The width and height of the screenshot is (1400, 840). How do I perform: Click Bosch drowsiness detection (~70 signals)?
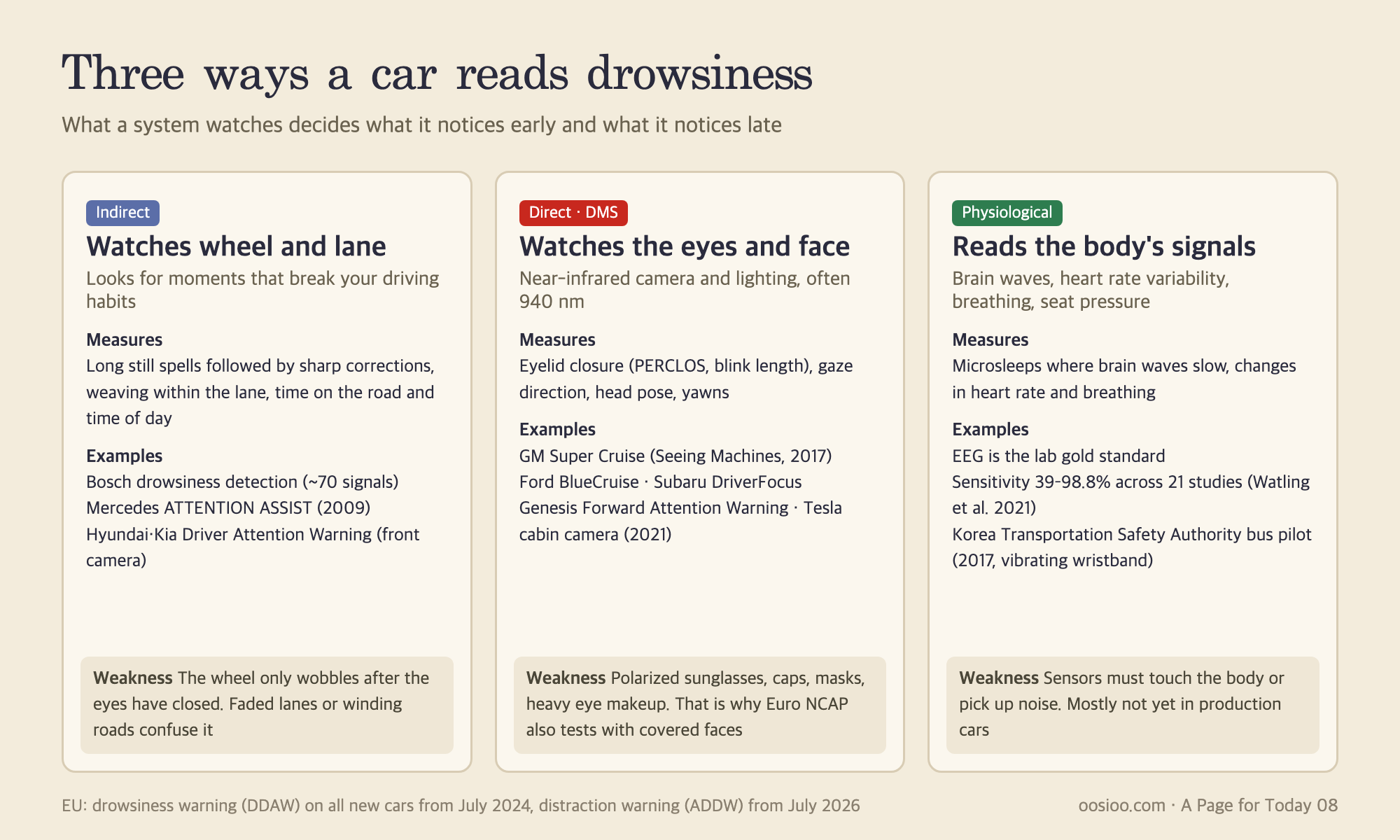pos(242,482)
